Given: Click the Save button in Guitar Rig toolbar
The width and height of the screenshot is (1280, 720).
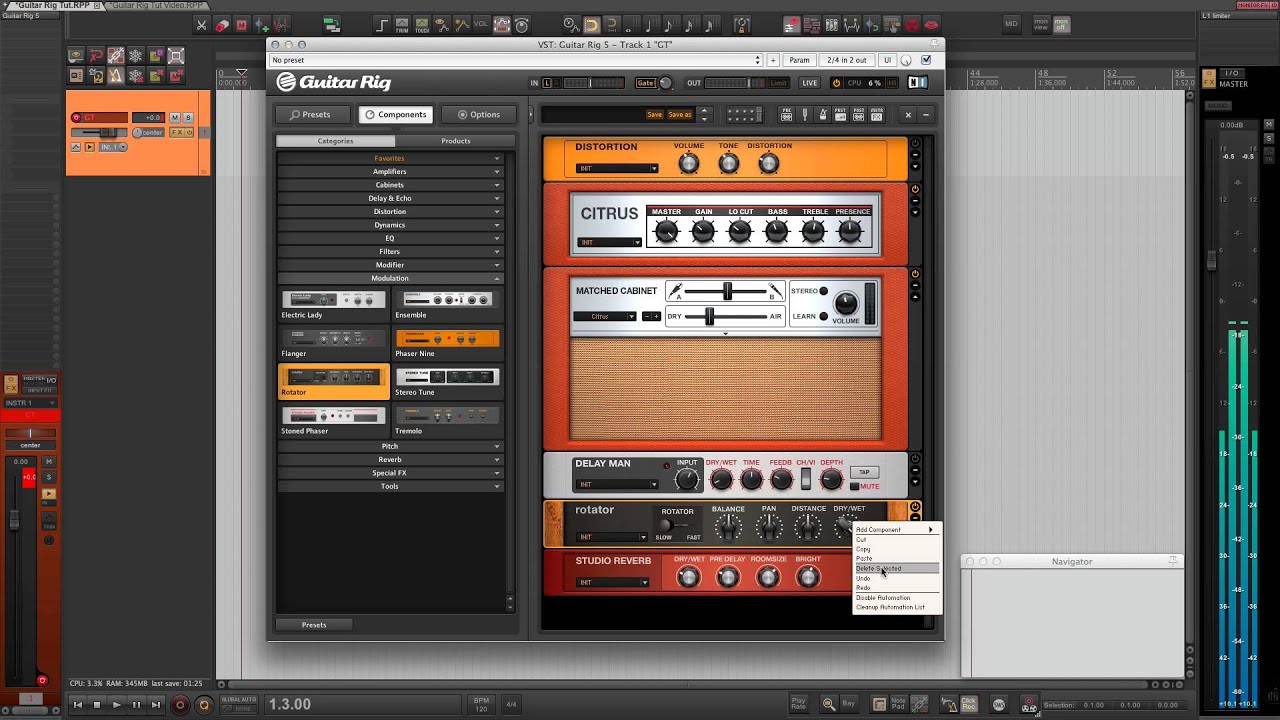Looking at the screenshot, I should [654, 115].
